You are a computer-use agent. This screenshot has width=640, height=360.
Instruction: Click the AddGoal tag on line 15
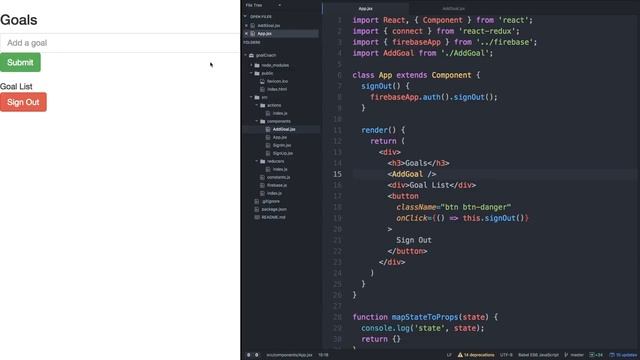(407, 174)
